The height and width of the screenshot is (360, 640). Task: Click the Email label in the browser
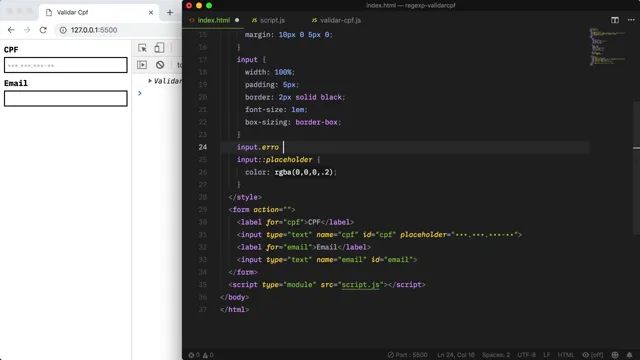tap(16, 83)
